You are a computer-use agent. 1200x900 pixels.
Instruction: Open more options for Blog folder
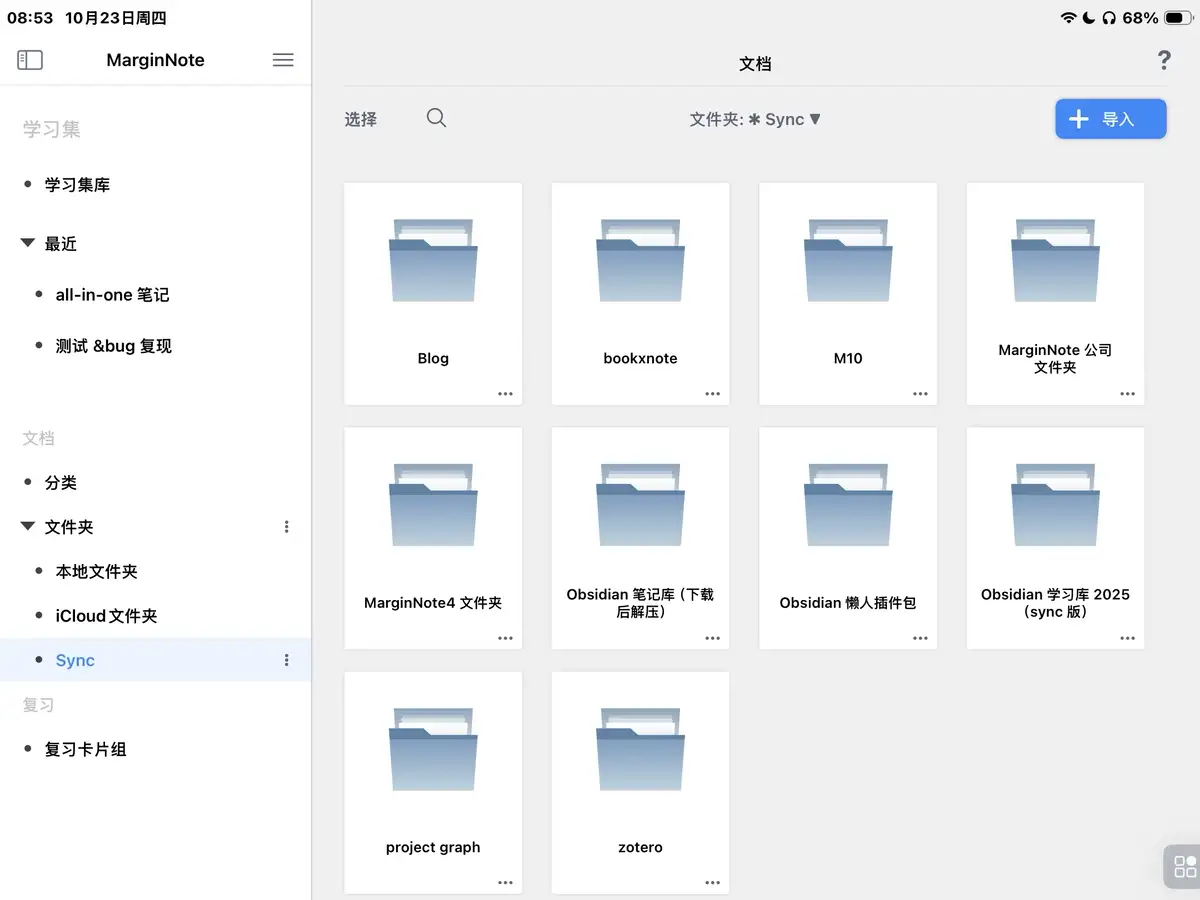(505, 394)
